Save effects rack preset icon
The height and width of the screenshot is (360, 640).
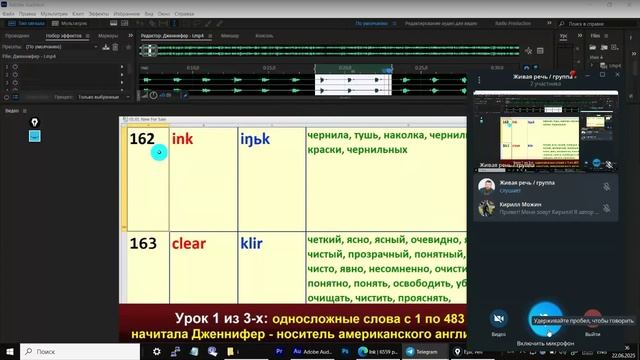[106, 47]
